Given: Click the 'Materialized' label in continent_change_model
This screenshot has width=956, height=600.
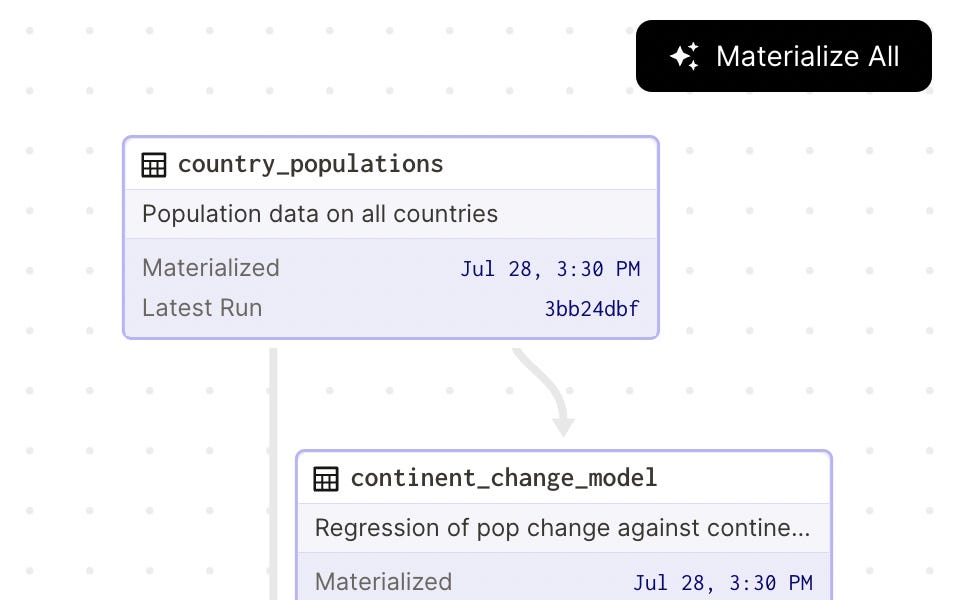Looking at the screenshot, I should 383,582.
